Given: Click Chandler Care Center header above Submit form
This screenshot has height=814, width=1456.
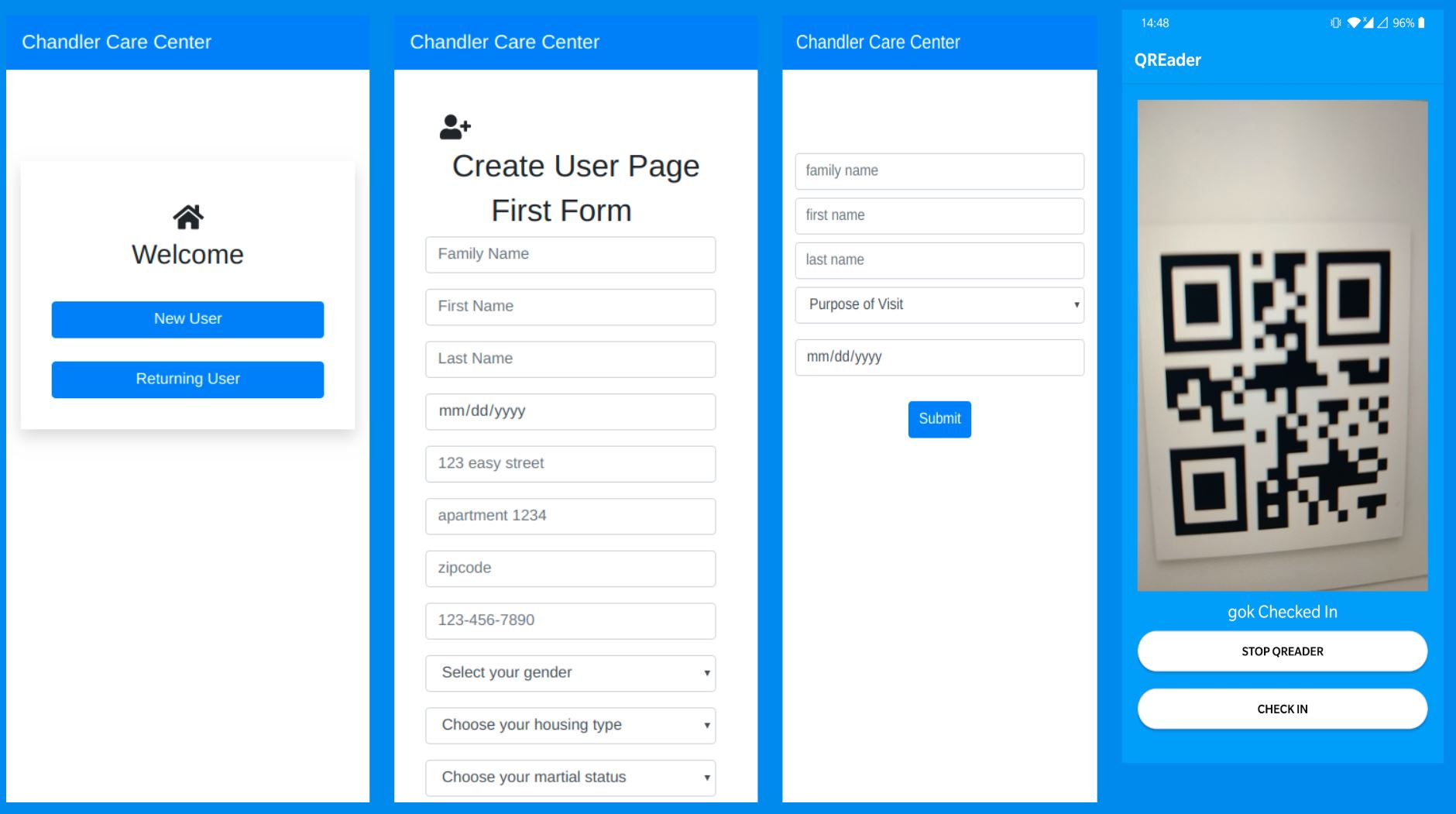Looking at the screenshot, I should (x=877, y=42).
